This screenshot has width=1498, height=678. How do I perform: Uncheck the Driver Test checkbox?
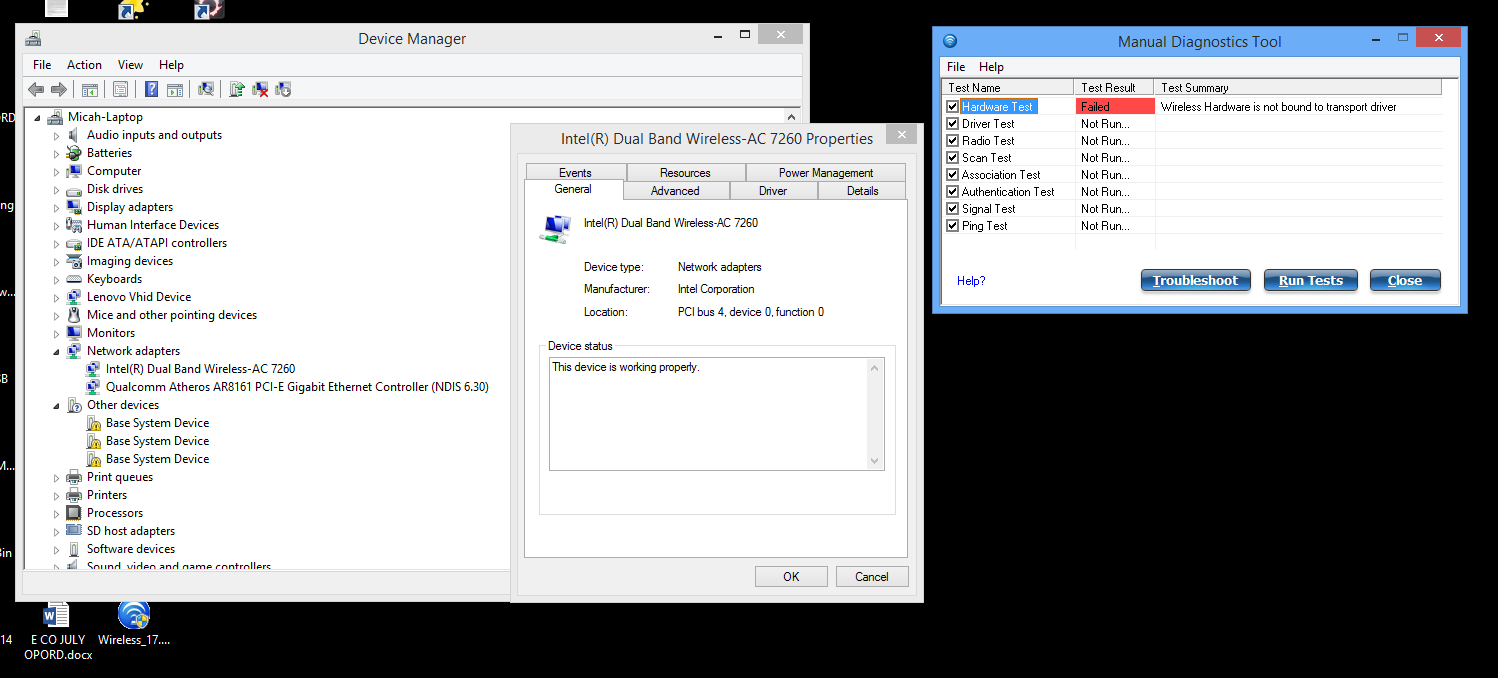952,124
